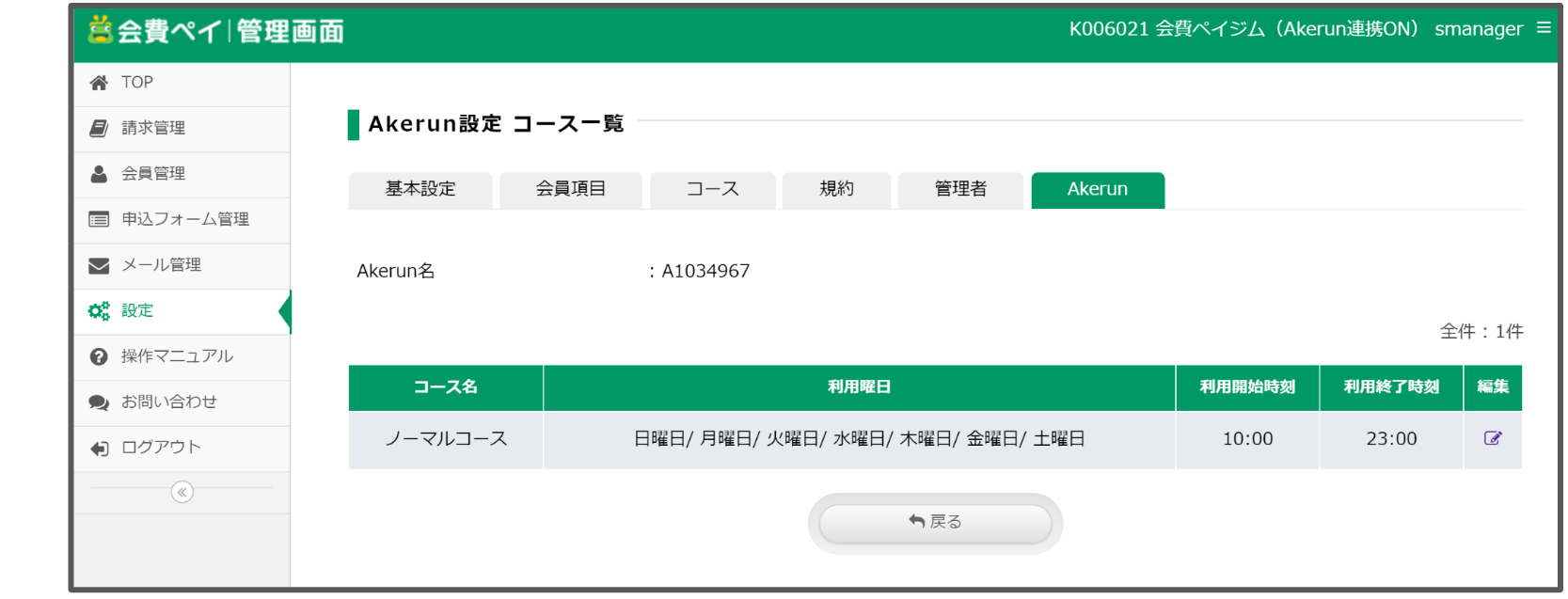Image resolution: width=1568 pixels, height=599 pixels.
Task: Select the コース tab
Action: 712,189
